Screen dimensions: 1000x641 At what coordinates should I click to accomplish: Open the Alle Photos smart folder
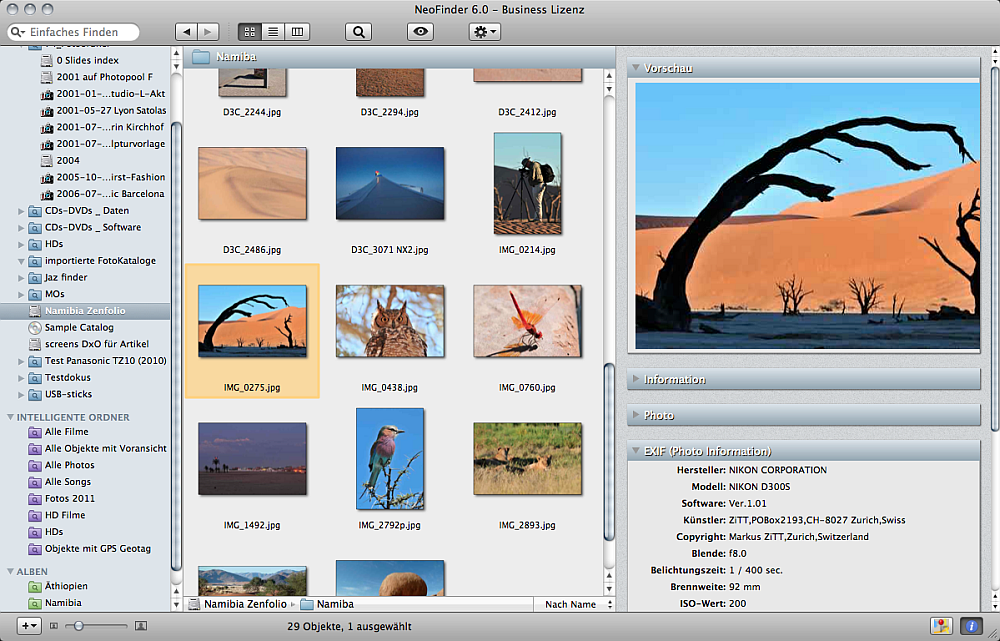pyautogui.click(x=69, y=465)
